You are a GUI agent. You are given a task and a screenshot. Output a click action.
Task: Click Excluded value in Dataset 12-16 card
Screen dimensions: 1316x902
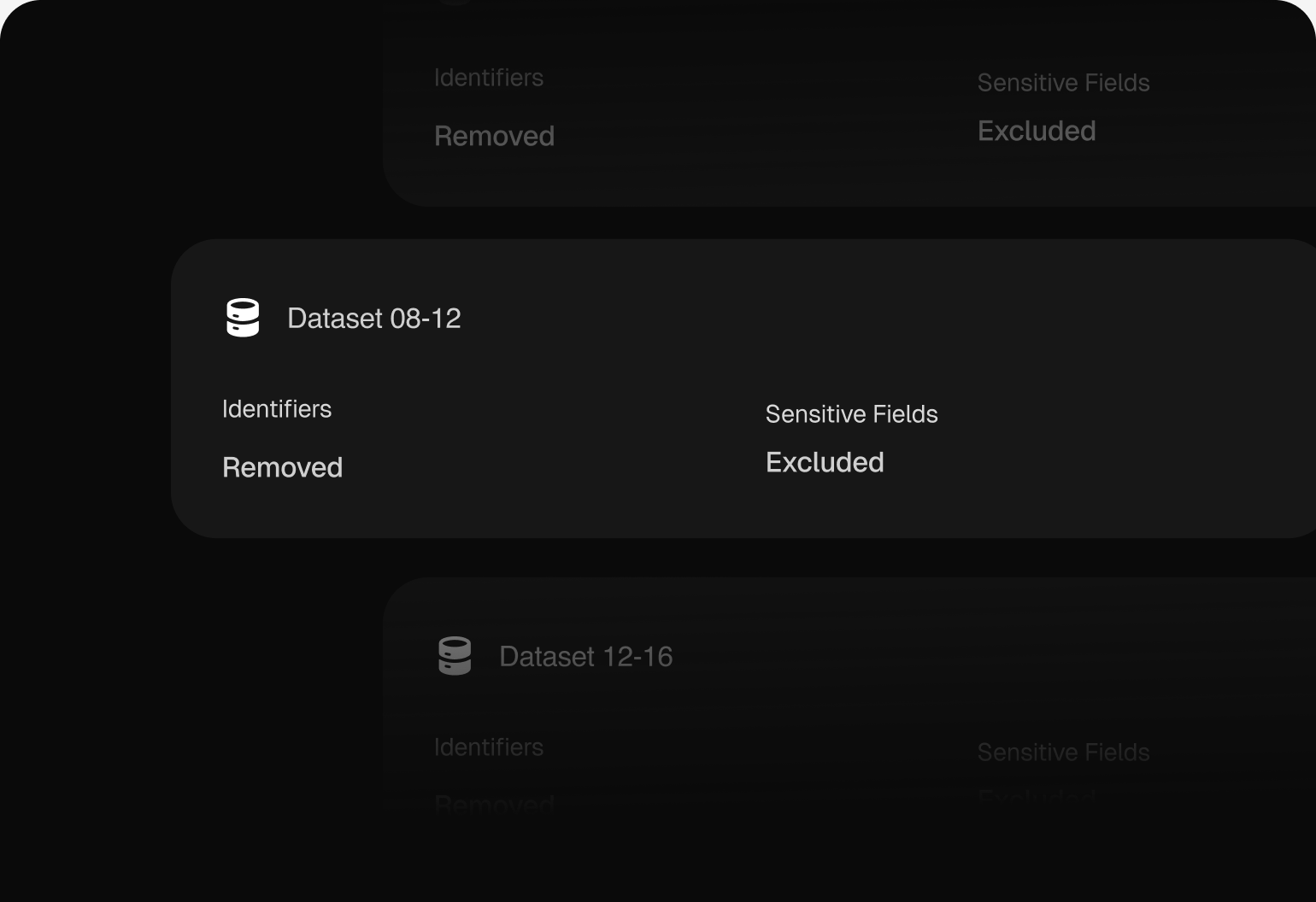point(1037,799)
